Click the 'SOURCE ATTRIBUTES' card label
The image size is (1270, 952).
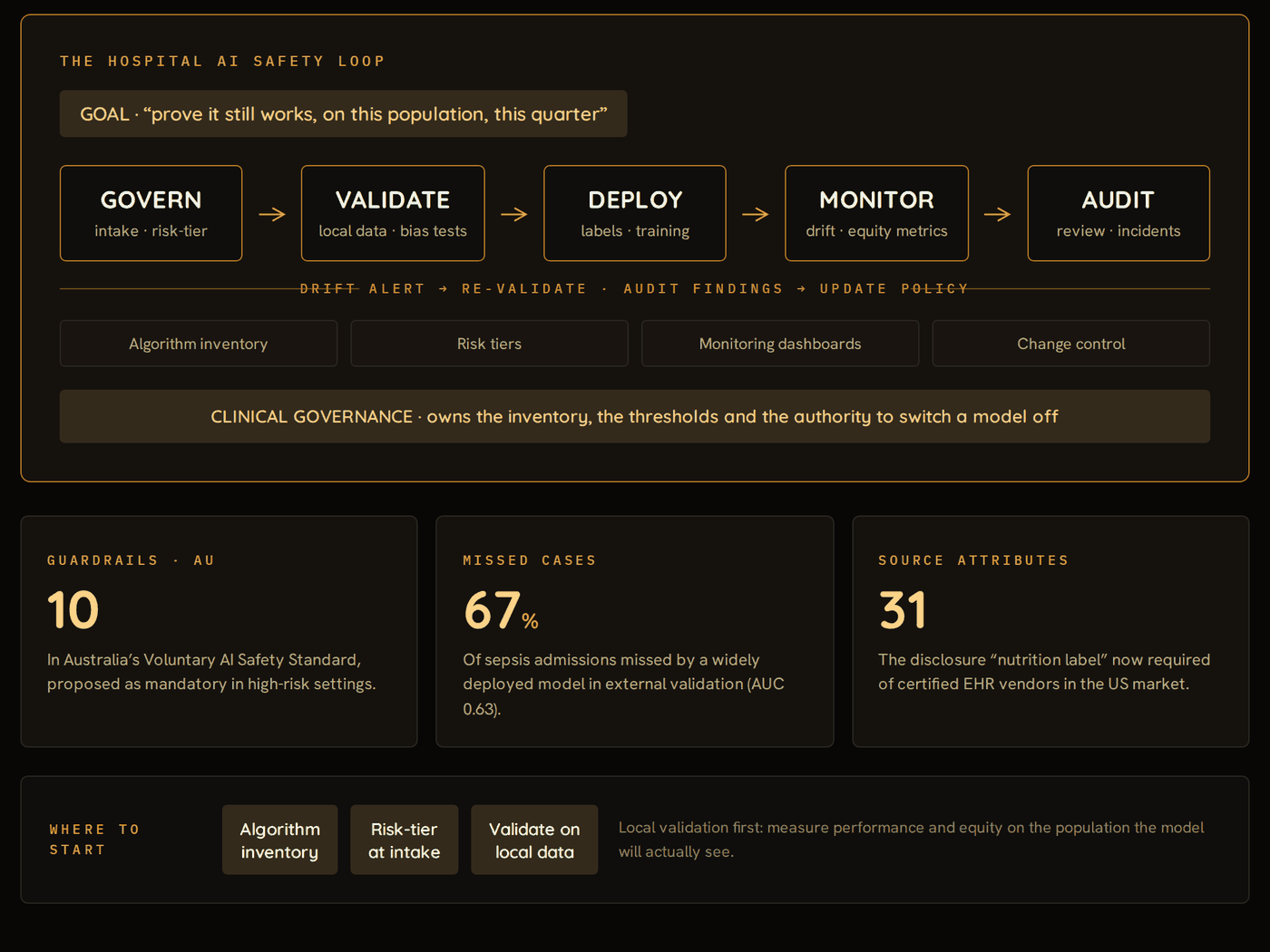[x=973, y=560]
